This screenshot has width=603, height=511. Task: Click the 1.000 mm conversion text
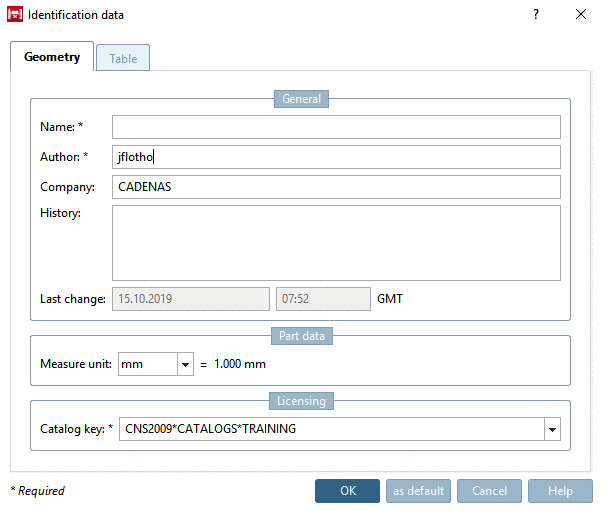[x=240, y=364]
